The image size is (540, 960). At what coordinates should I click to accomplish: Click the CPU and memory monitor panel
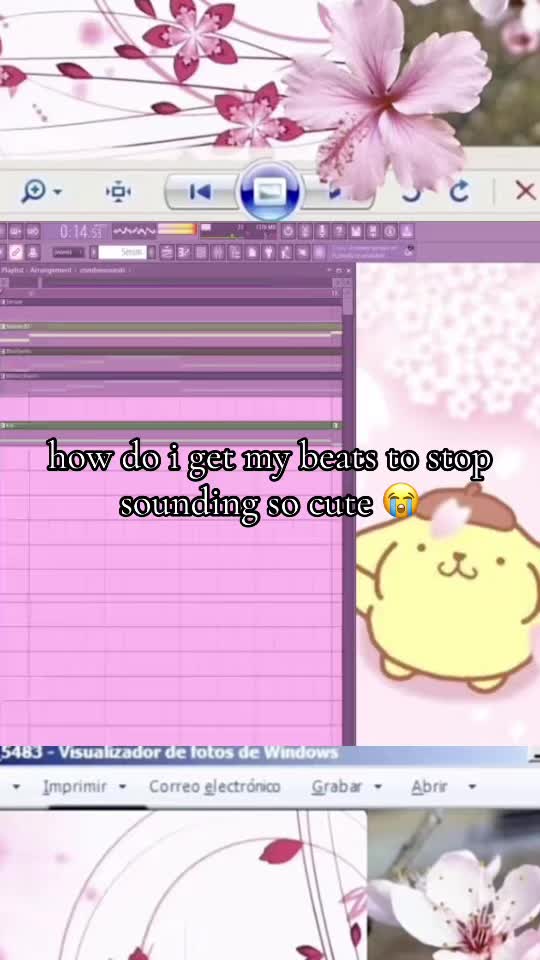tap(238, 231)
